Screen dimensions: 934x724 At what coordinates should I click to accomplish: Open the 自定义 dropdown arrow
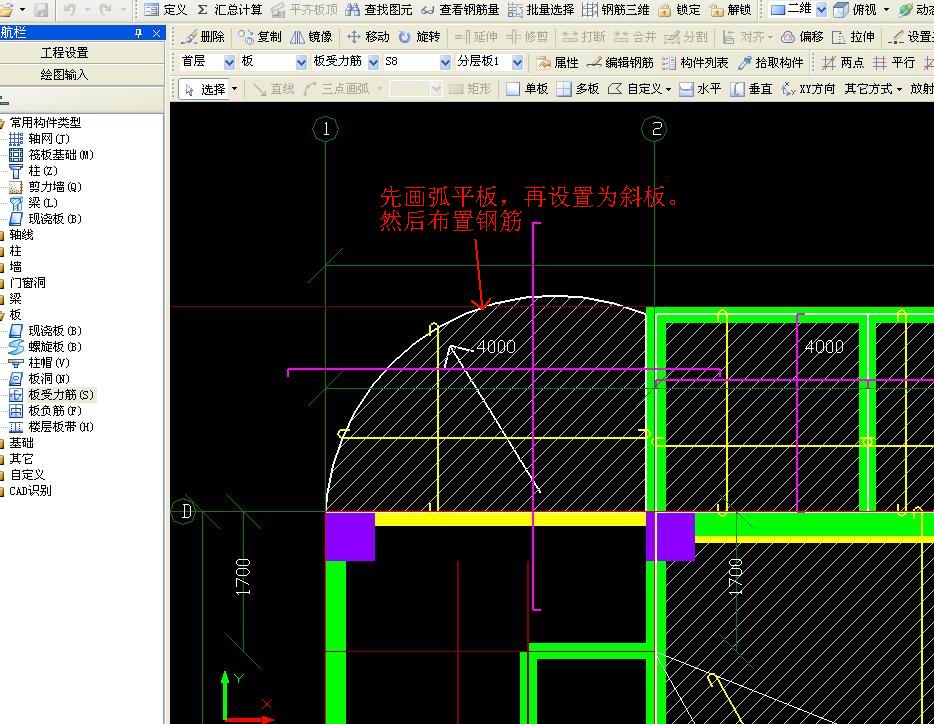click(x=668, y=89)
